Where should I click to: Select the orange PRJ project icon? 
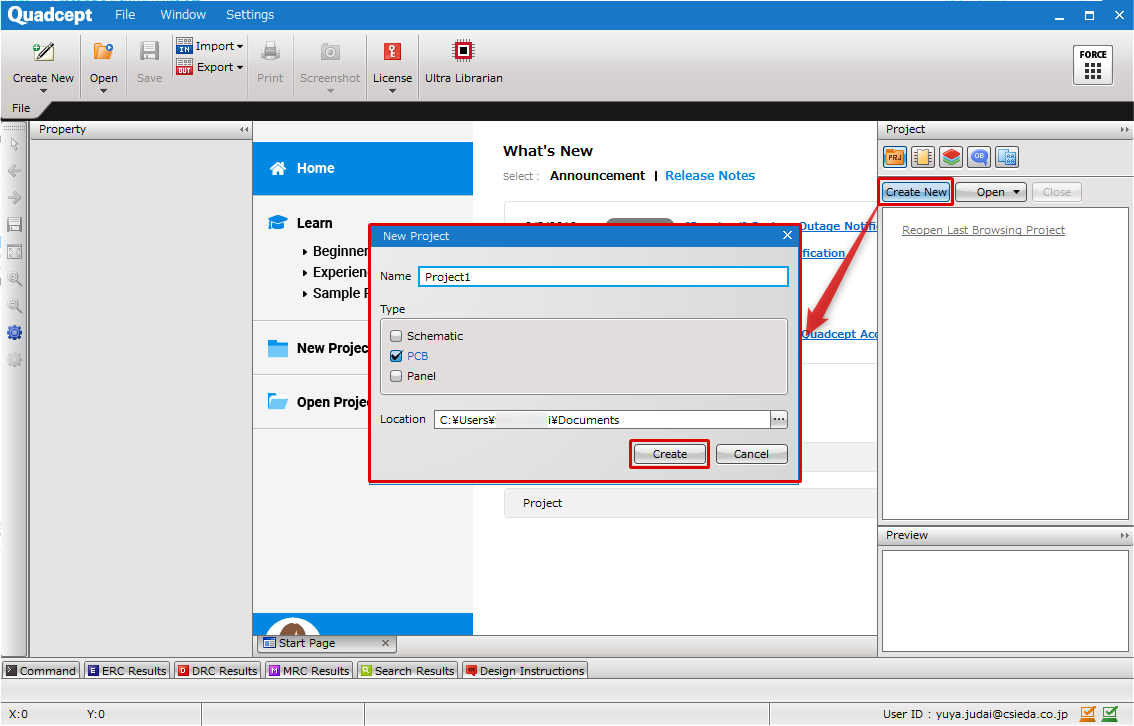(x=895, y=157)
